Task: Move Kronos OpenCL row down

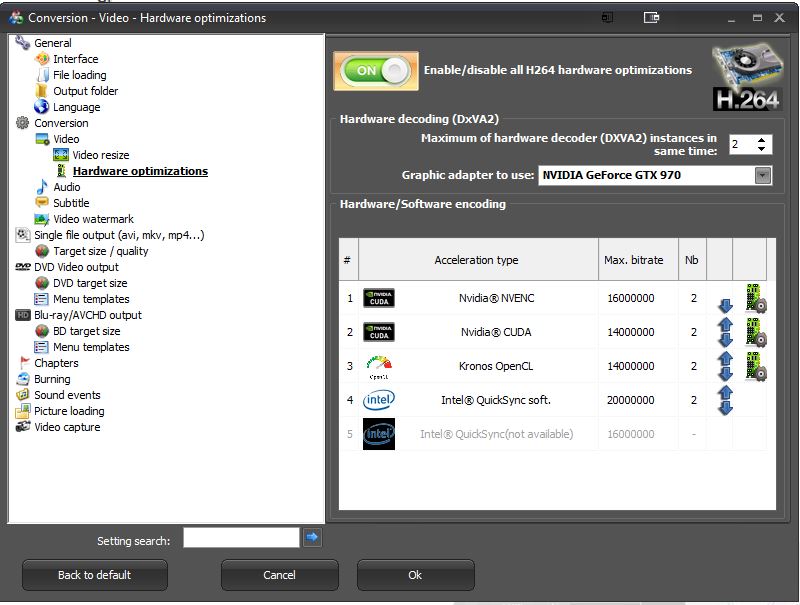Action: (x=726, y=374)
